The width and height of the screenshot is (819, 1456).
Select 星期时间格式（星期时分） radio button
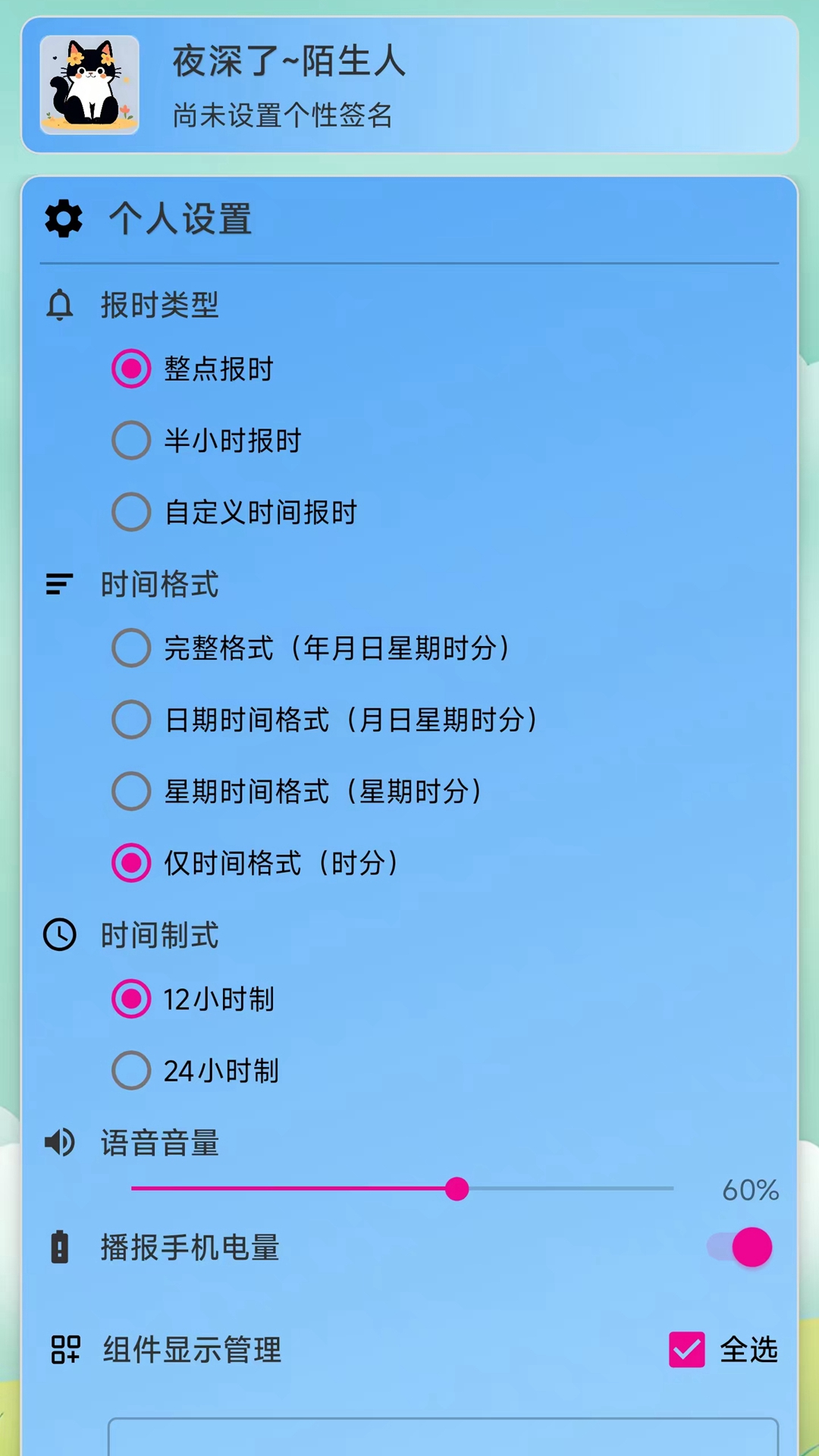[x=131, y=791]
